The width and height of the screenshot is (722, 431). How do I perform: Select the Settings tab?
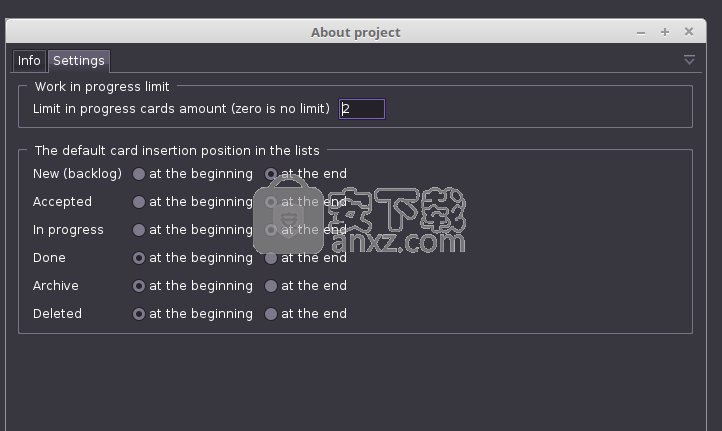[79, 61]
